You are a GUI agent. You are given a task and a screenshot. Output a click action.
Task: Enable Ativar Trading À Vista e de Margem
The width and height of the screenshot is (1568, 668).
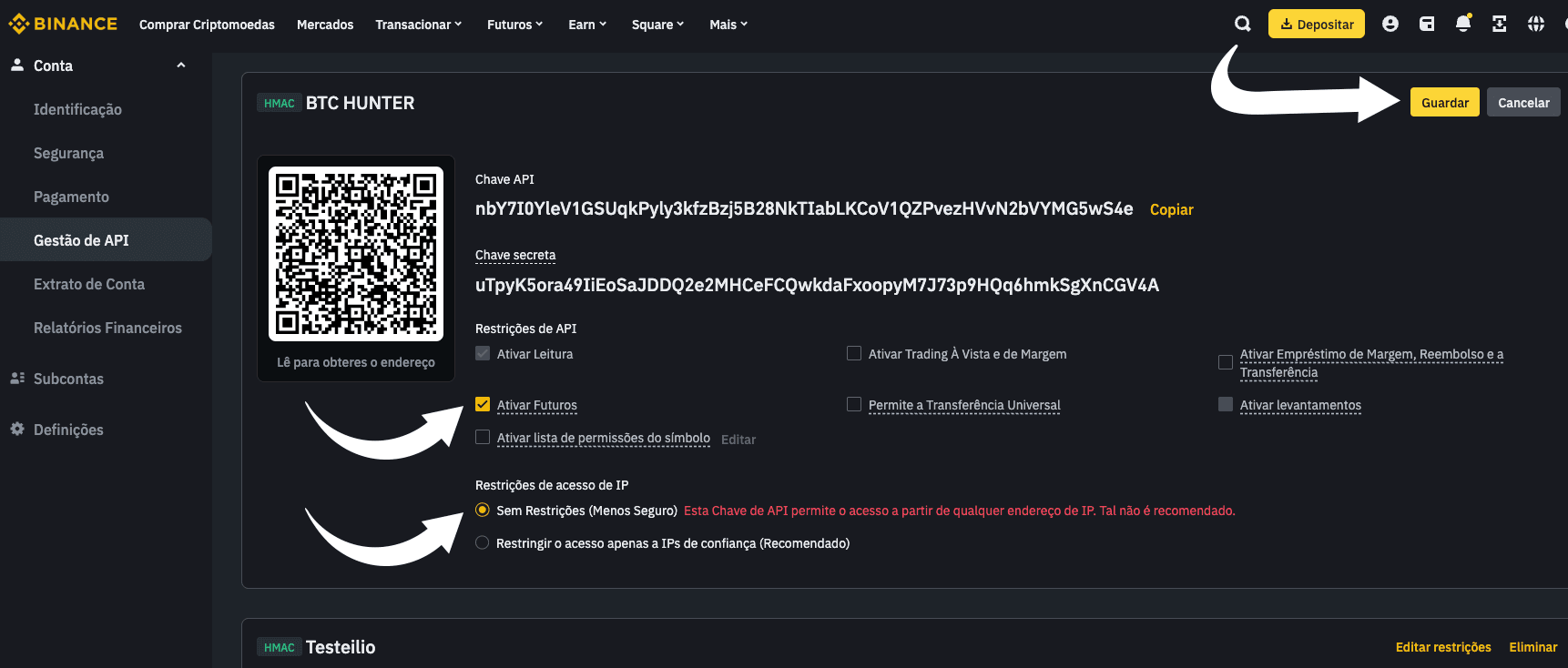(x=854, y=353)
